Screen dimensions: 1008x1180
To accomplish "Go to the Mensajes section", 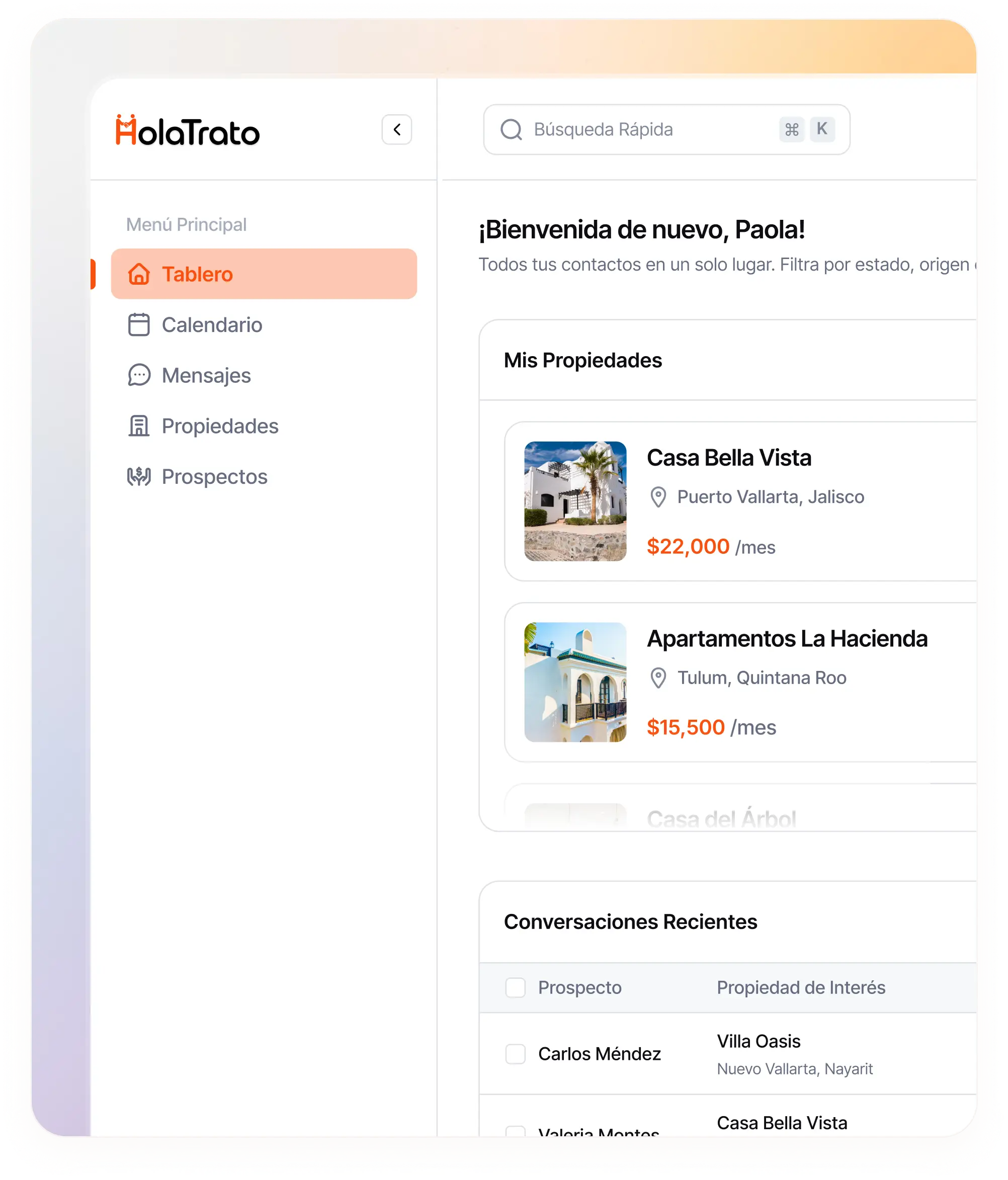I will click(x=206, y=376).
